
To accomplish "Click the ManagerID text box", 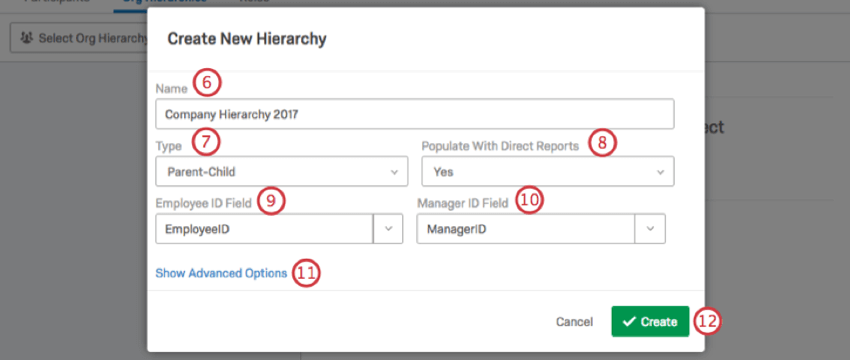I will (x=526, y=229).
